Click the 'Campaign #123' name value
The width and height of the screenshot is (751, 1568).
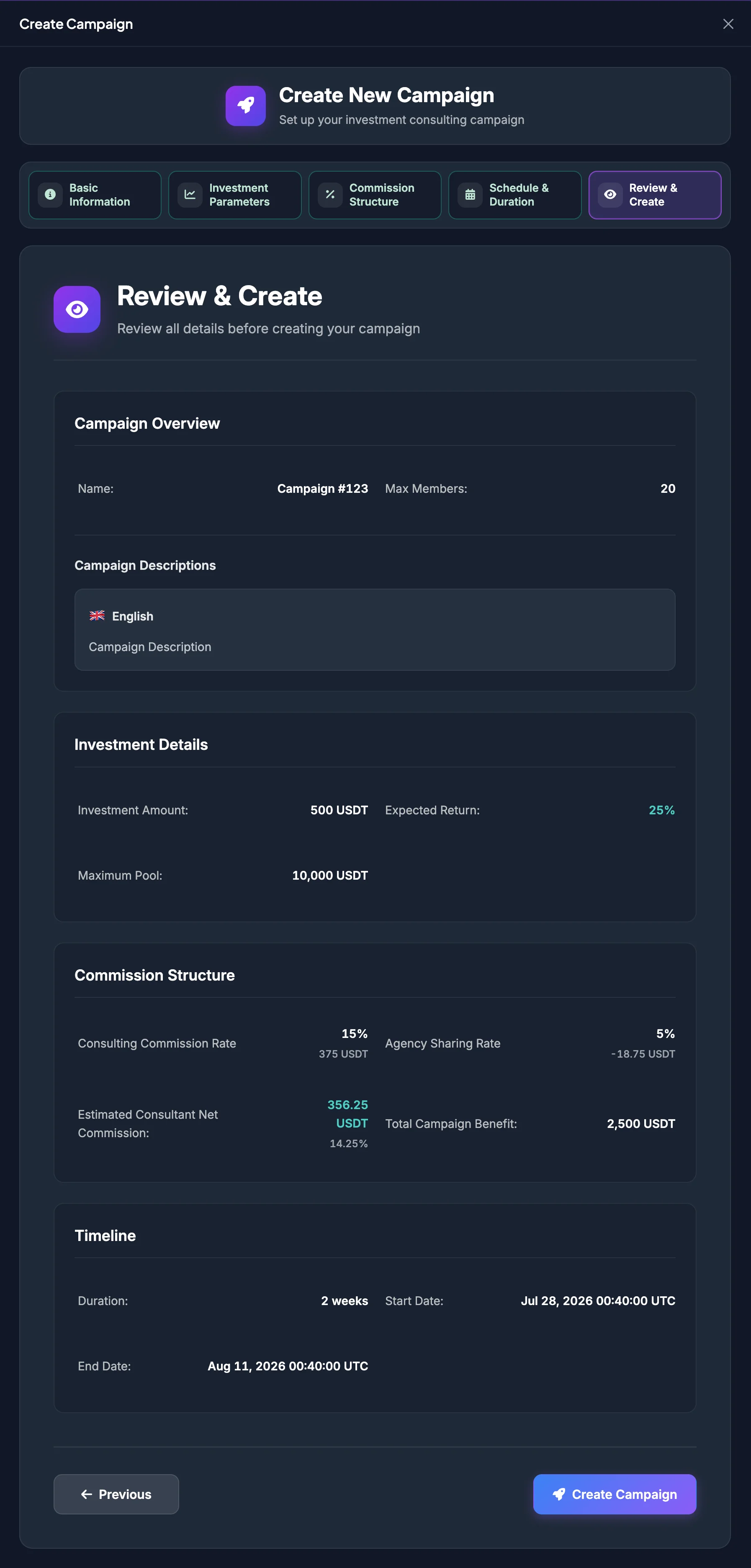coord(323,489)
